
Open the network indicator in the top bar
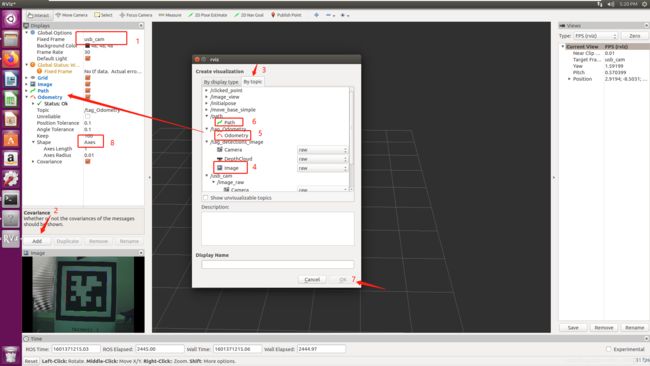[600, 4]
